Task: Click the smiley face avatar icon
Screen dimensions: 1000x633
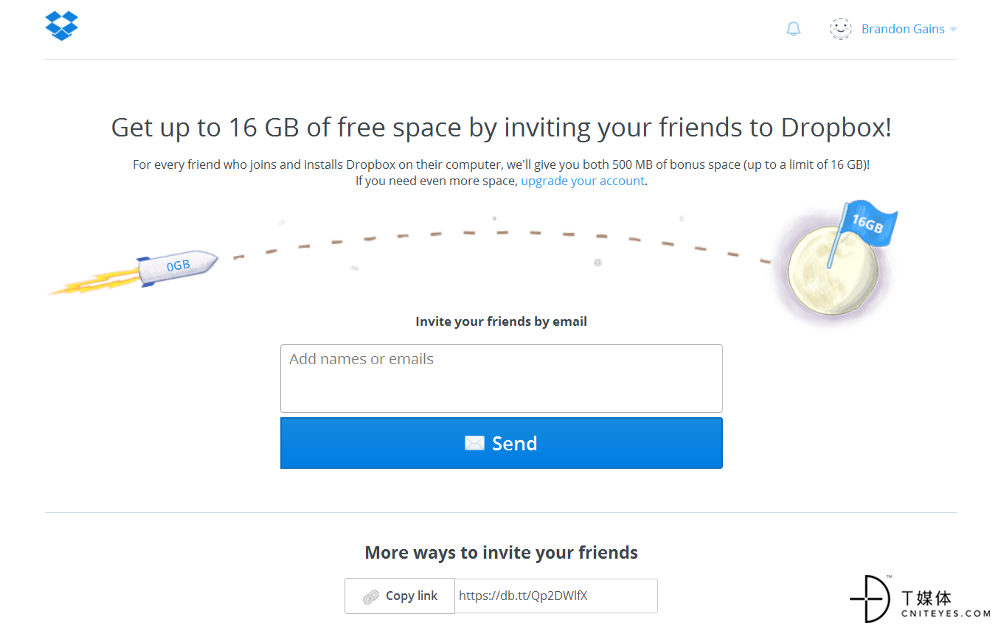Action: pyautogui.click(x=840, y=29)
